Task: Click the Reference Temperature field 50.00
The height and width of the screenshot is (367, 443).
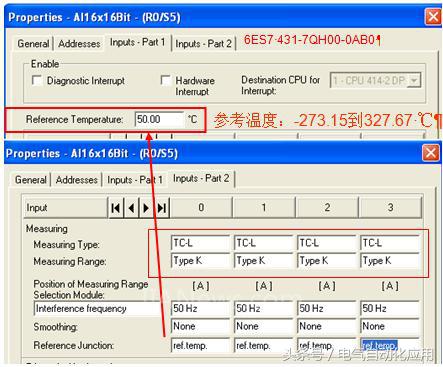Action: [159, 119]
